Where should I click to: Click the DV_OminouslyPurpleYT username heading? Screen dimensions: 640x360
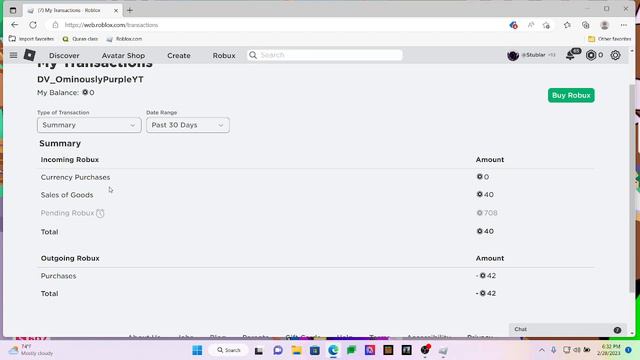(x=90, y=80)
